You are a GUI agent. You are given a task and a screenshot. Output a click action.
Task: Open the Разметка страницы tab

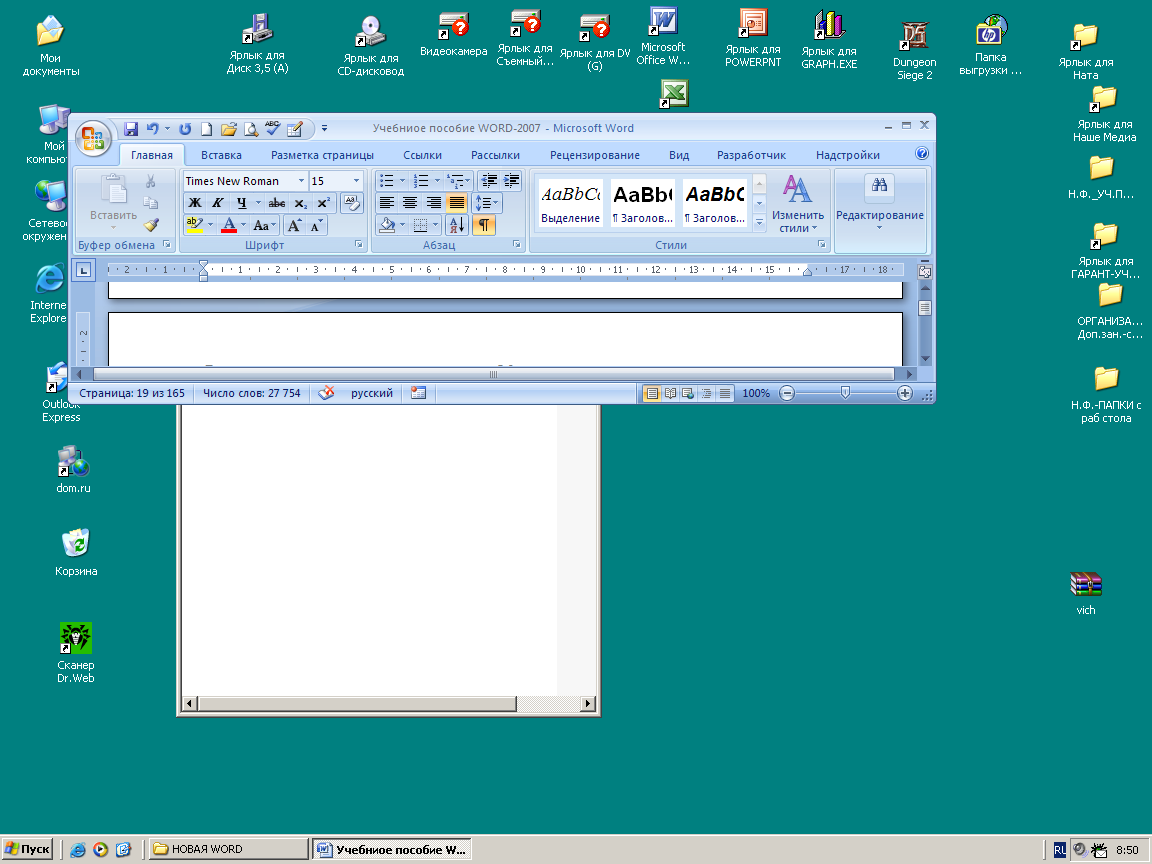point(322,155)
